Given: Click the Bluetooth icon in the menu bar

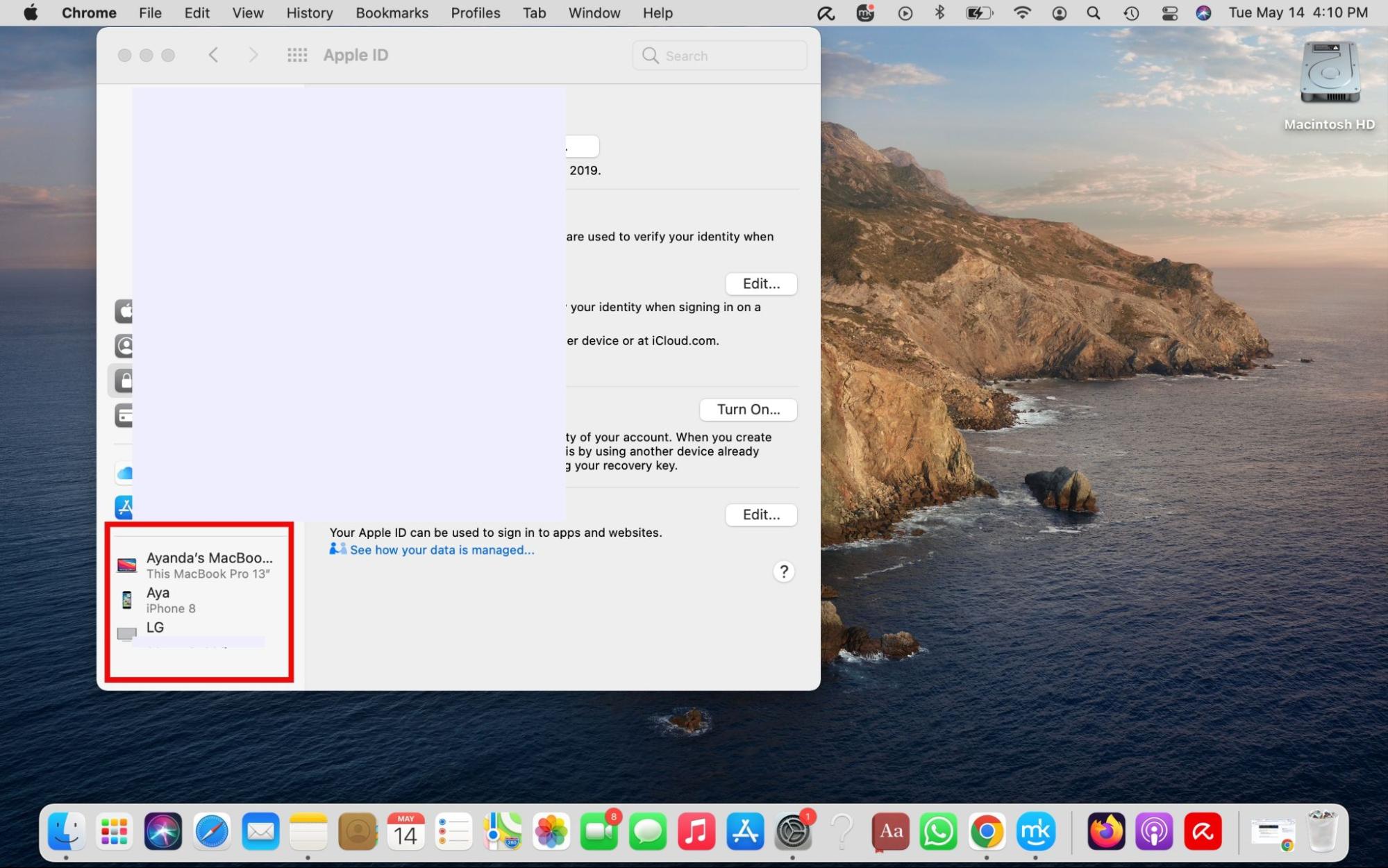Looking at the screenshot, I should [939, 12].
